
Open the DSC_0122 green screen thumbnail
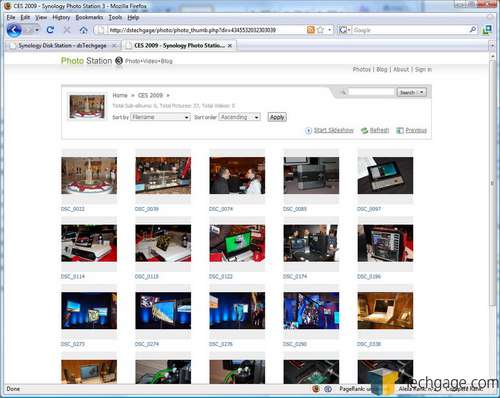point(237,243)
